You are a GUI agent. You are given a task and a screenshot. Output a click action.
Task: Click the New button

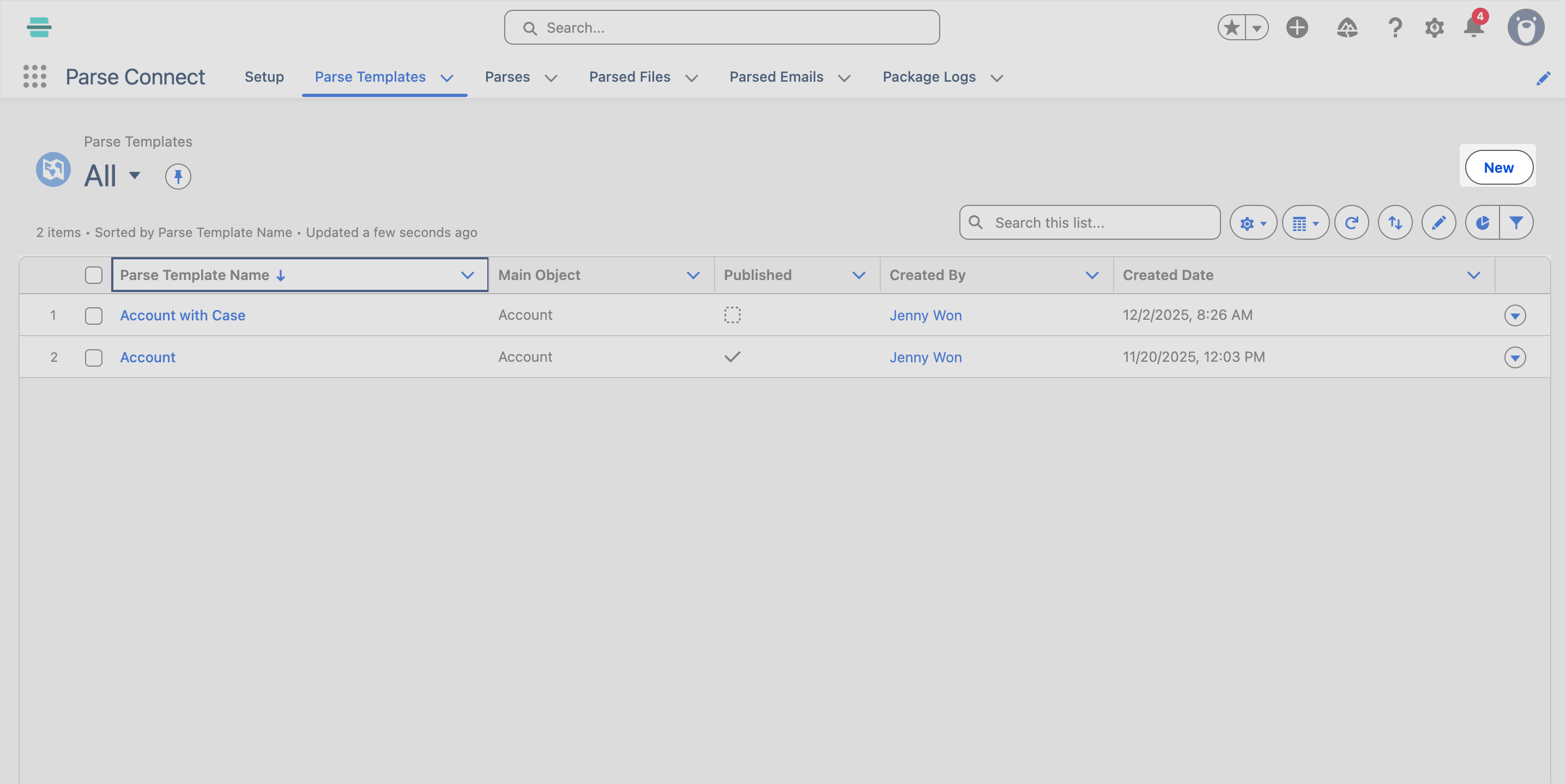point(1498,167)
